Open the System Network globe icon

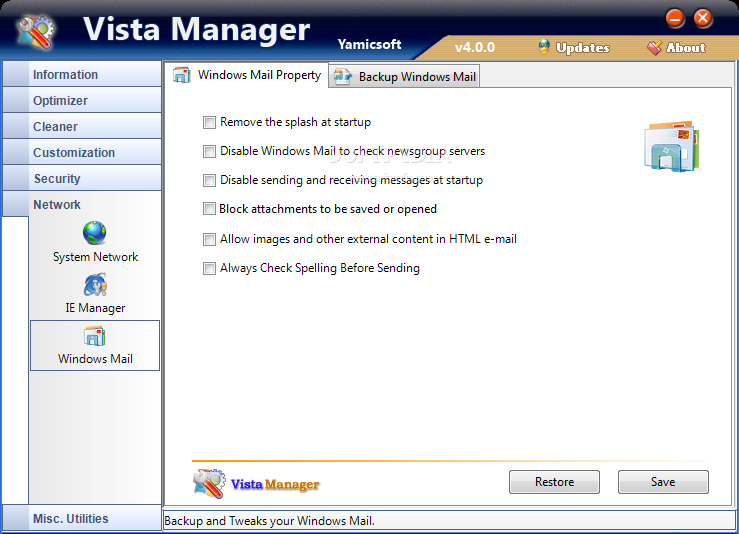tap(95, 233)
